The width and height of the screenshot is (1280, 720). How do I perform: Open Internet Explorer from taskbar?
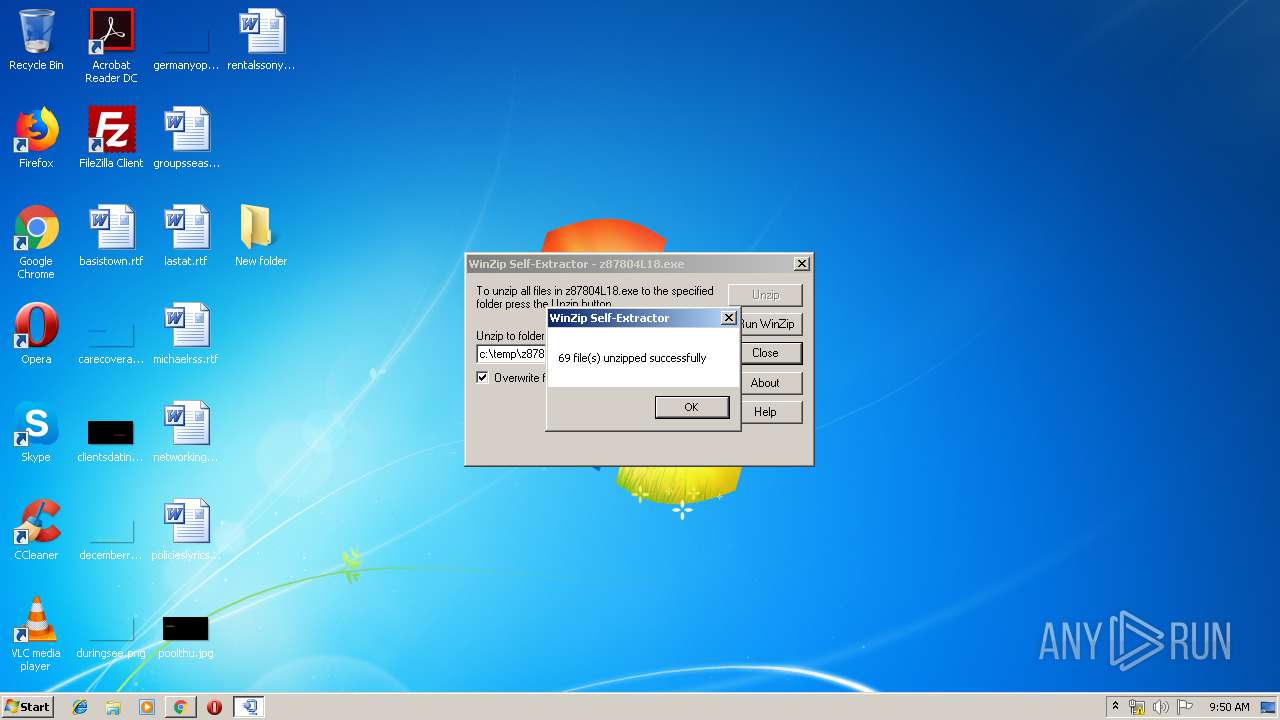pos(81,707)
